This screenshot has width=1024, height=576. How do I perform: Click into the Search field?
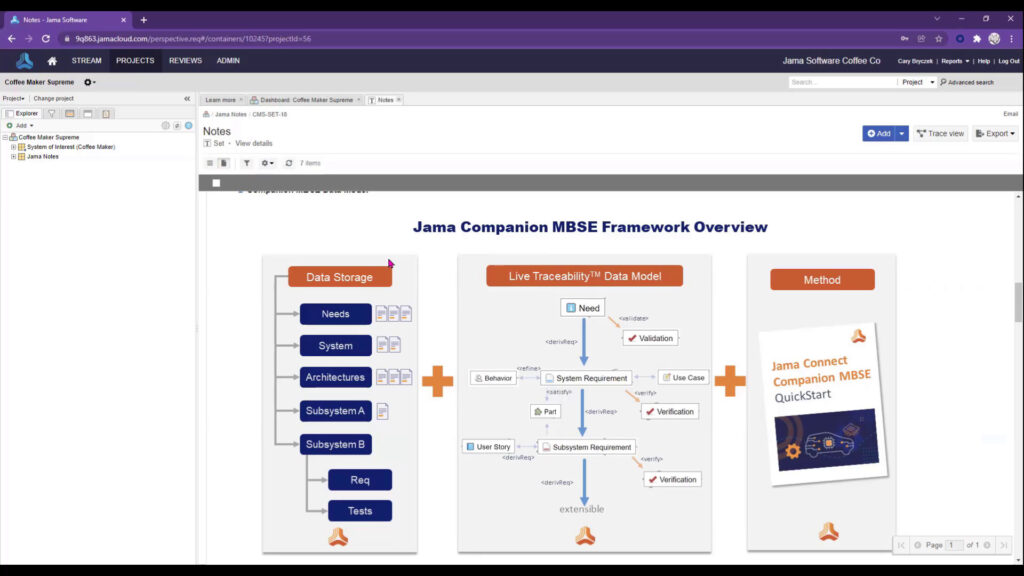842,82
